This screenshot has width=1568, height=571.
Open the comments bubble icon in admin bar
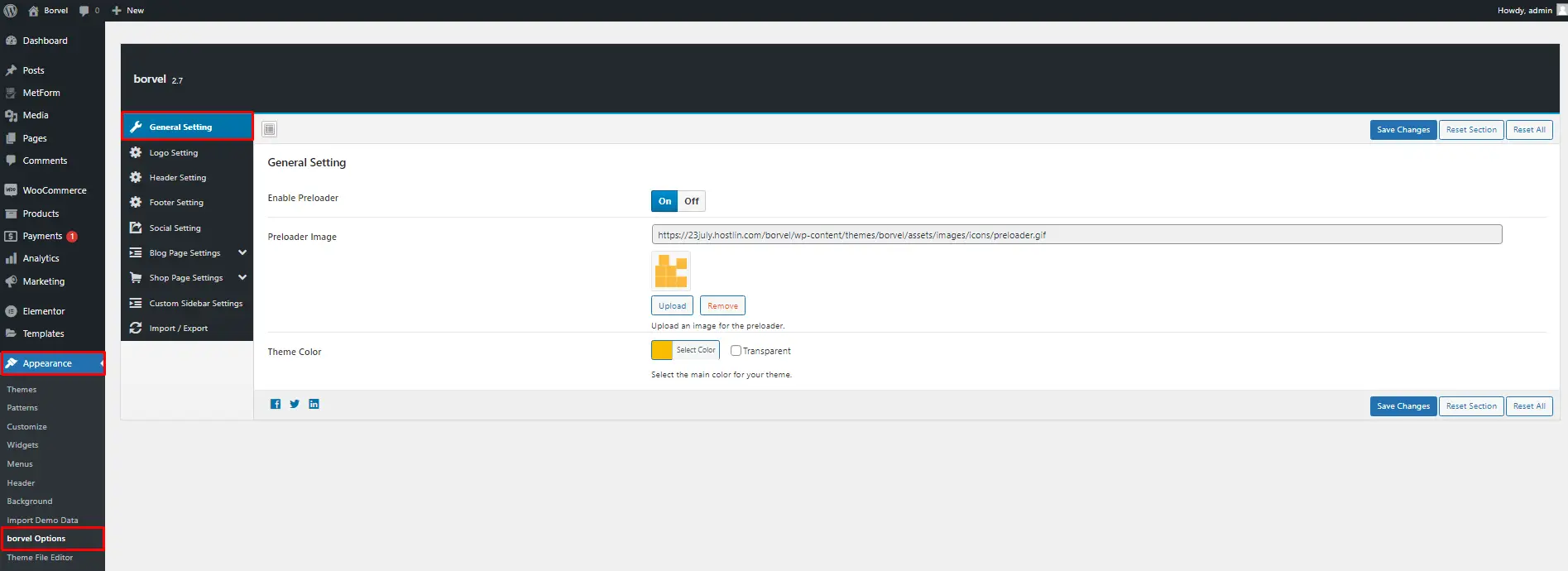tap(84, 11)
